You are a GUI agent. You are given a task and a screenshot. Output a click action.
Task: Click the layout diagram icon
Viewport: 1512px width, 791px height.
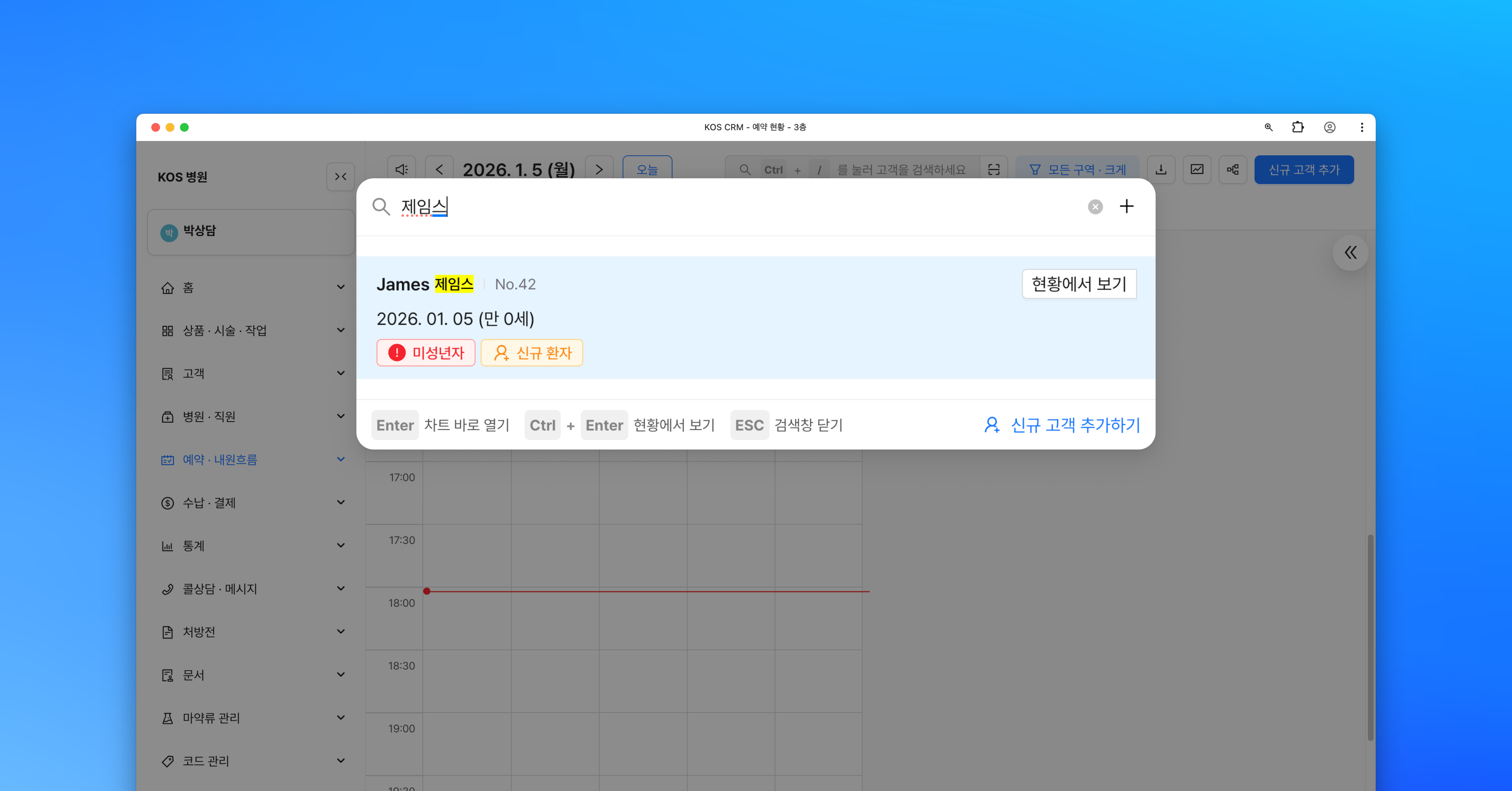click(x=1233, y=170)
